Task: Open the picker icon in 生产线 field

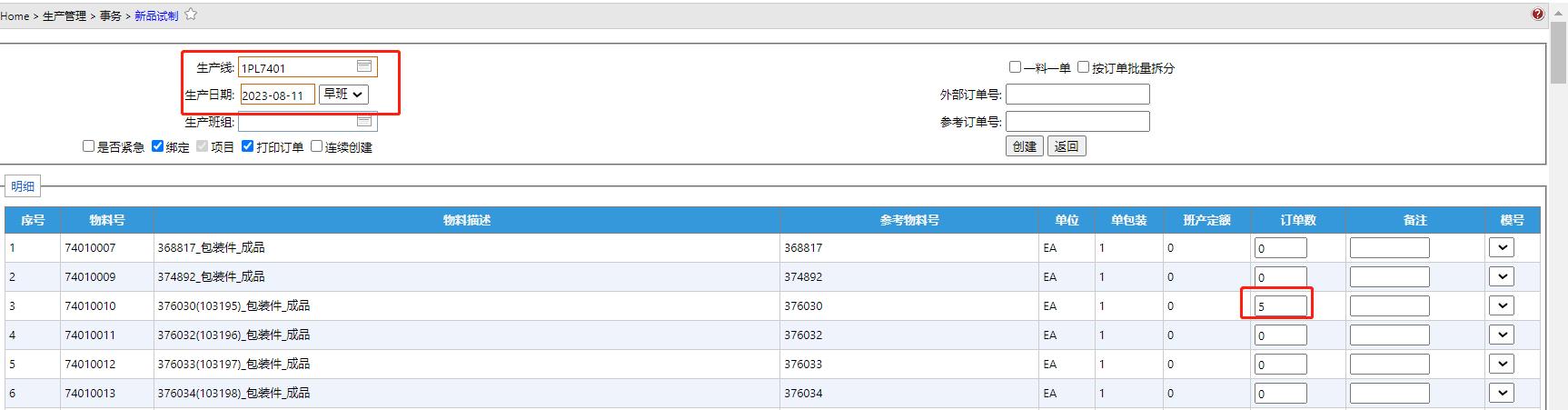Action: pos(364,66)
